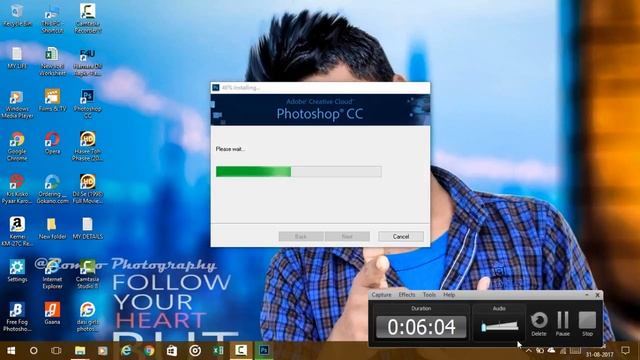This screenshot has width=640, height=360.
Task: Select Free Fog Photoshop shortcut icon
Action: pos(17,317)
